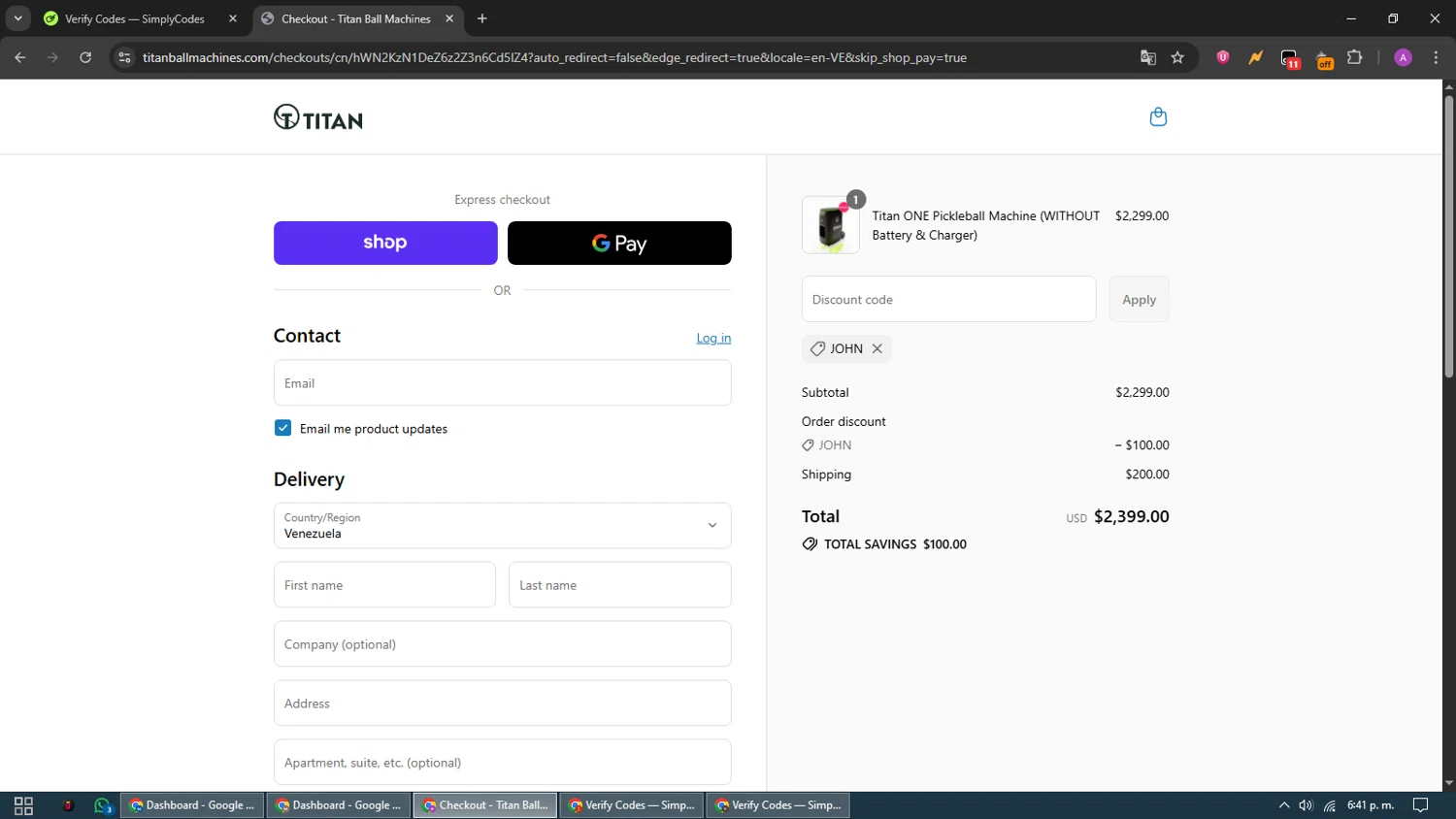Image resolution: width=1456 pixels, height=819 pixels.
Task: Bookmark this page with the star icon
Action: (1177, 57)
